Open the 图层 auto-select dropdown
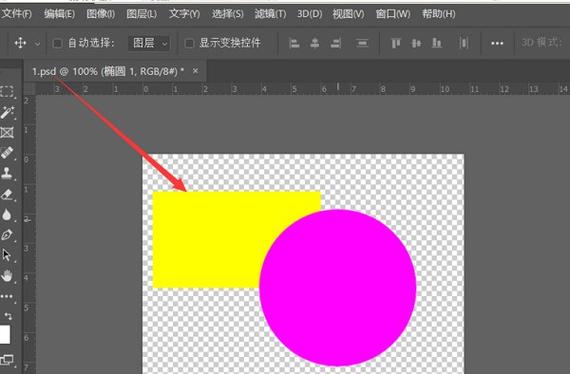The width and height of the screenshot is (570, 374). click(x=149, y=43)
